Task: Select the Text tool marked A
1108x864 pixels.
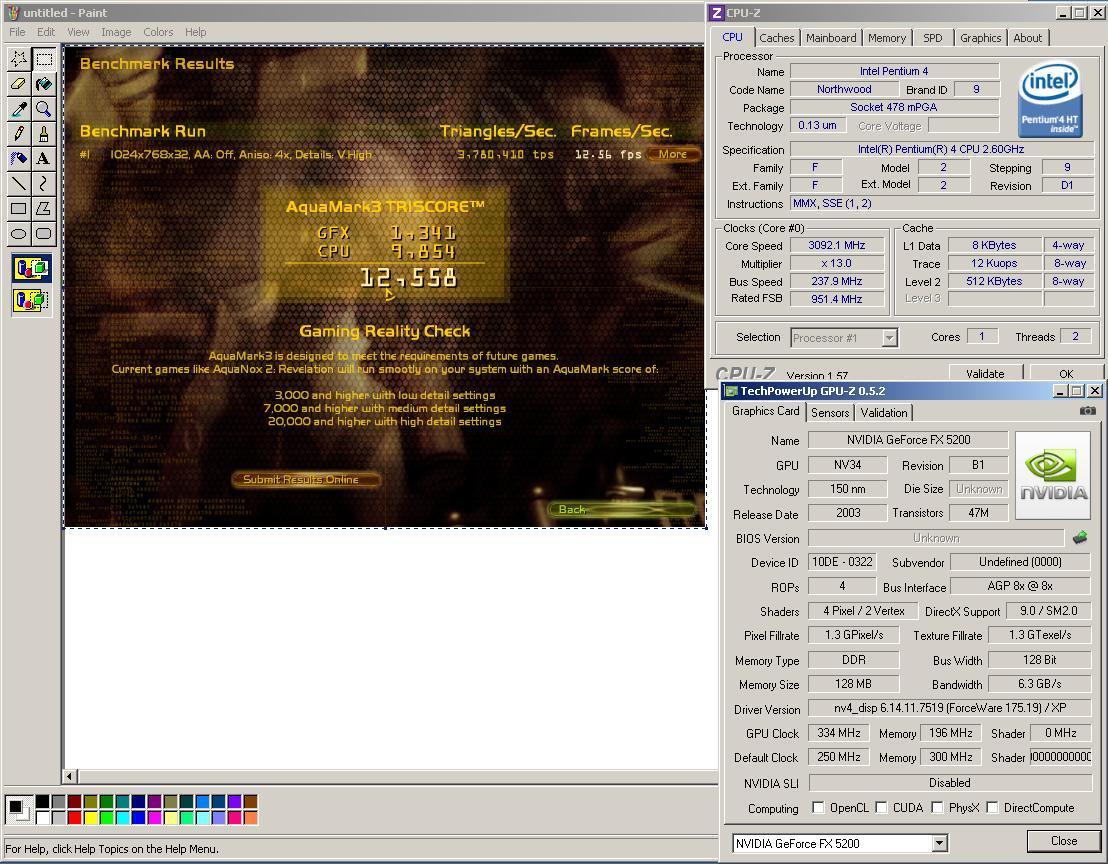Action: [44, 158]
